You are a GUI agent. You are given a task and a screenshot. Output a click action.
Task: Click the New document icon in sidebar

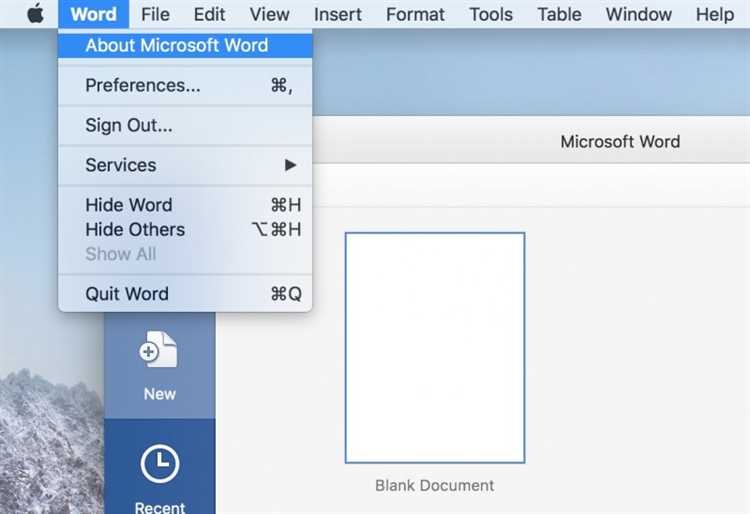click(x=159, y=350)
